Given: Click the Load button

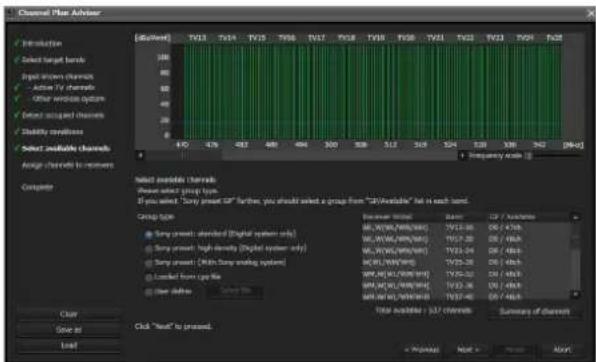Looking at the screenshot, I should pos(69,346).
